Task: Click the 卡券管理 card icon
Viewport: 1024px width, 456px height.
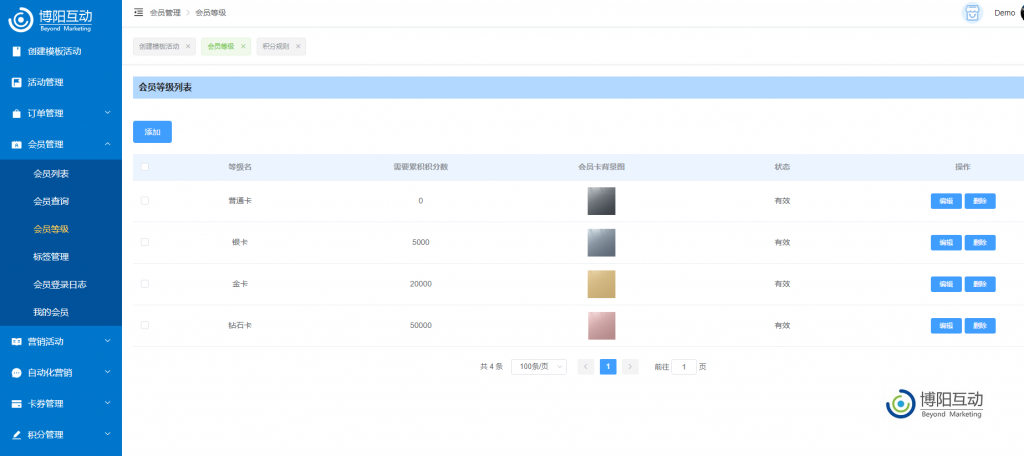Action: coord(16,404)
